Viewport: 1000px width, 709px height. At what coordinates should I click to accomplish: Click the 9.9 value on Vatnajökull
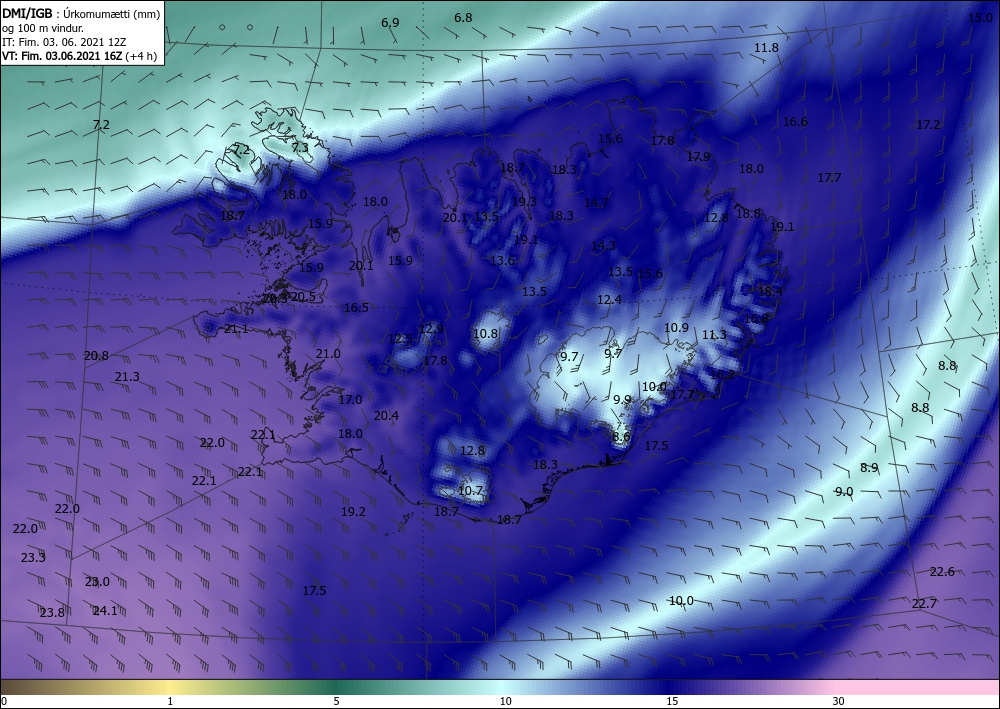(x=622, y=400)
